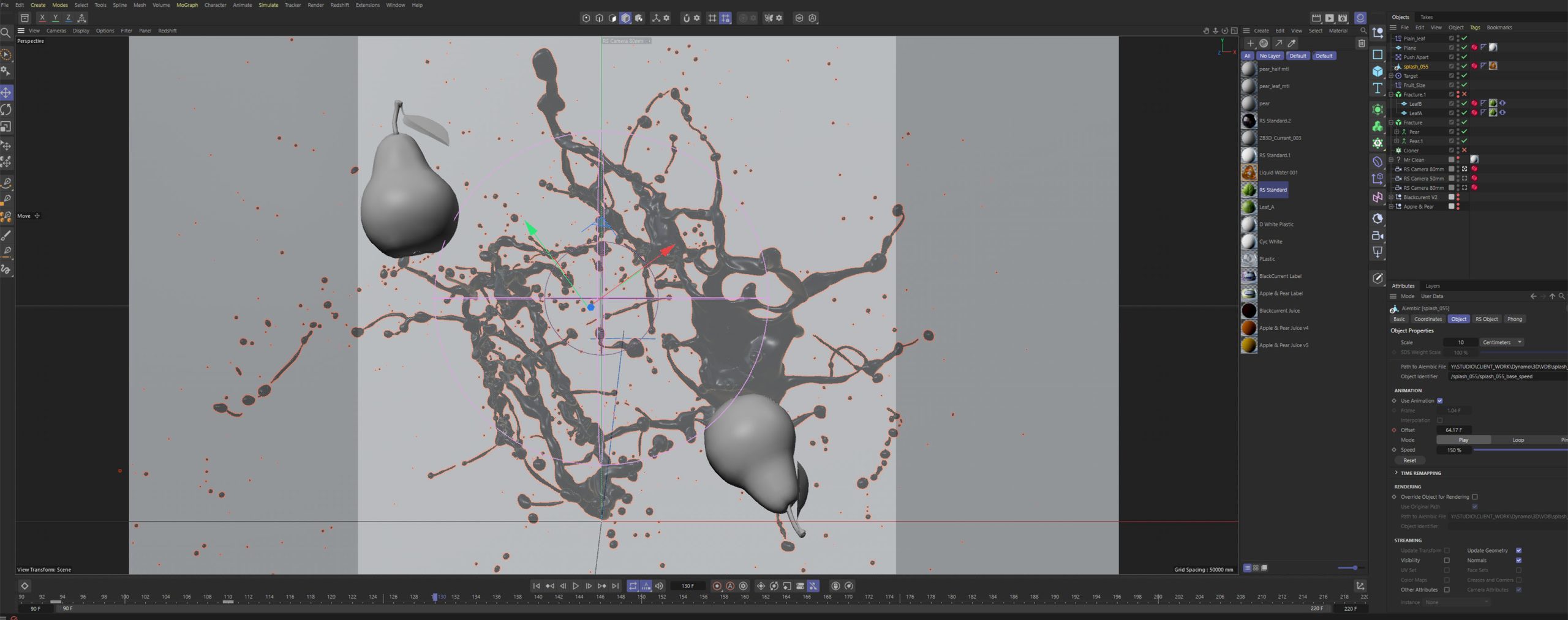This screenshot has height=620, width=1568.
Task: Disable the Update Geometry checkbox
Action: click(1518, 551)
